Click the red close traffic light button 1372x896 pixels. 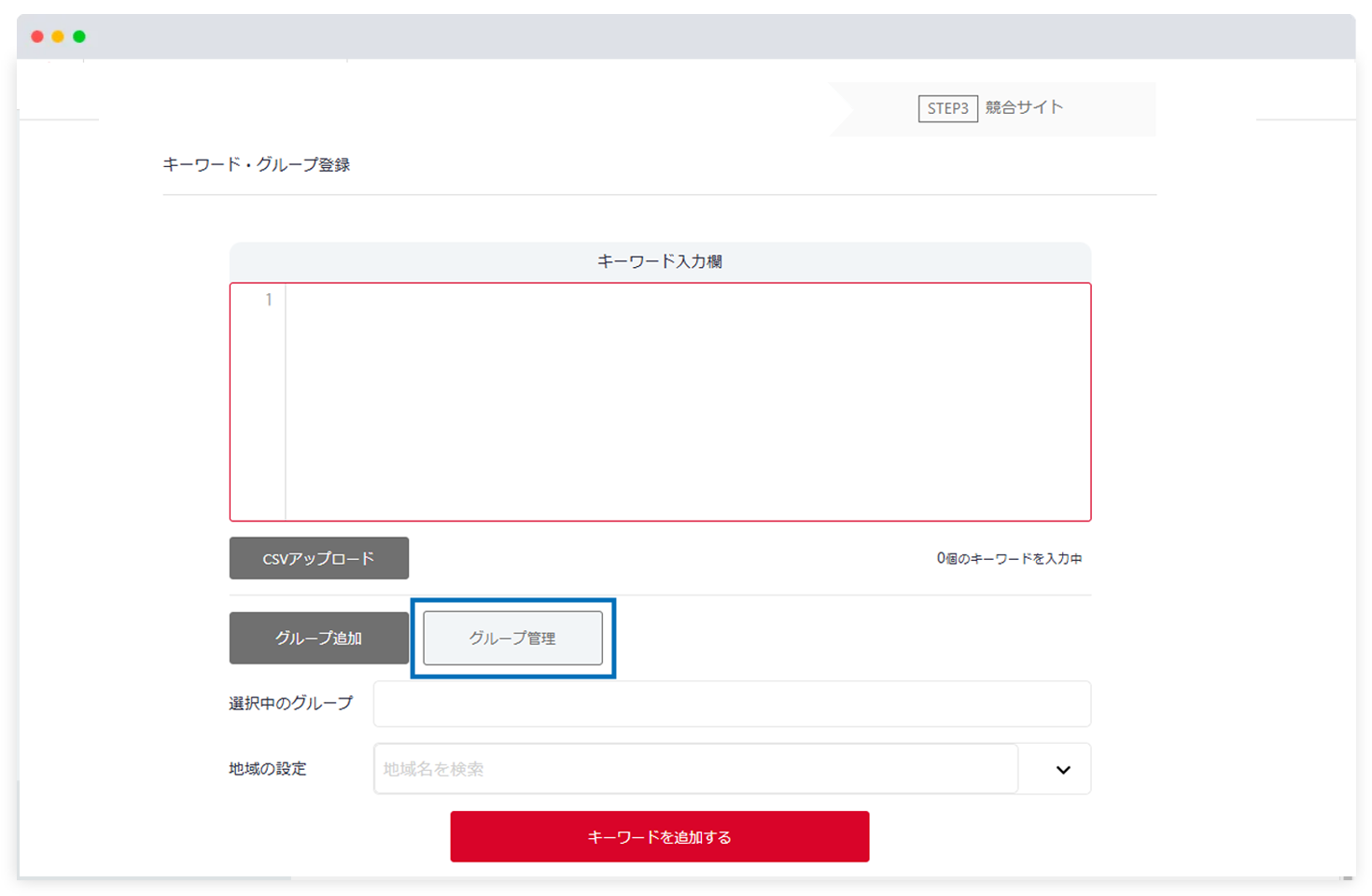[x=35, y=35]
